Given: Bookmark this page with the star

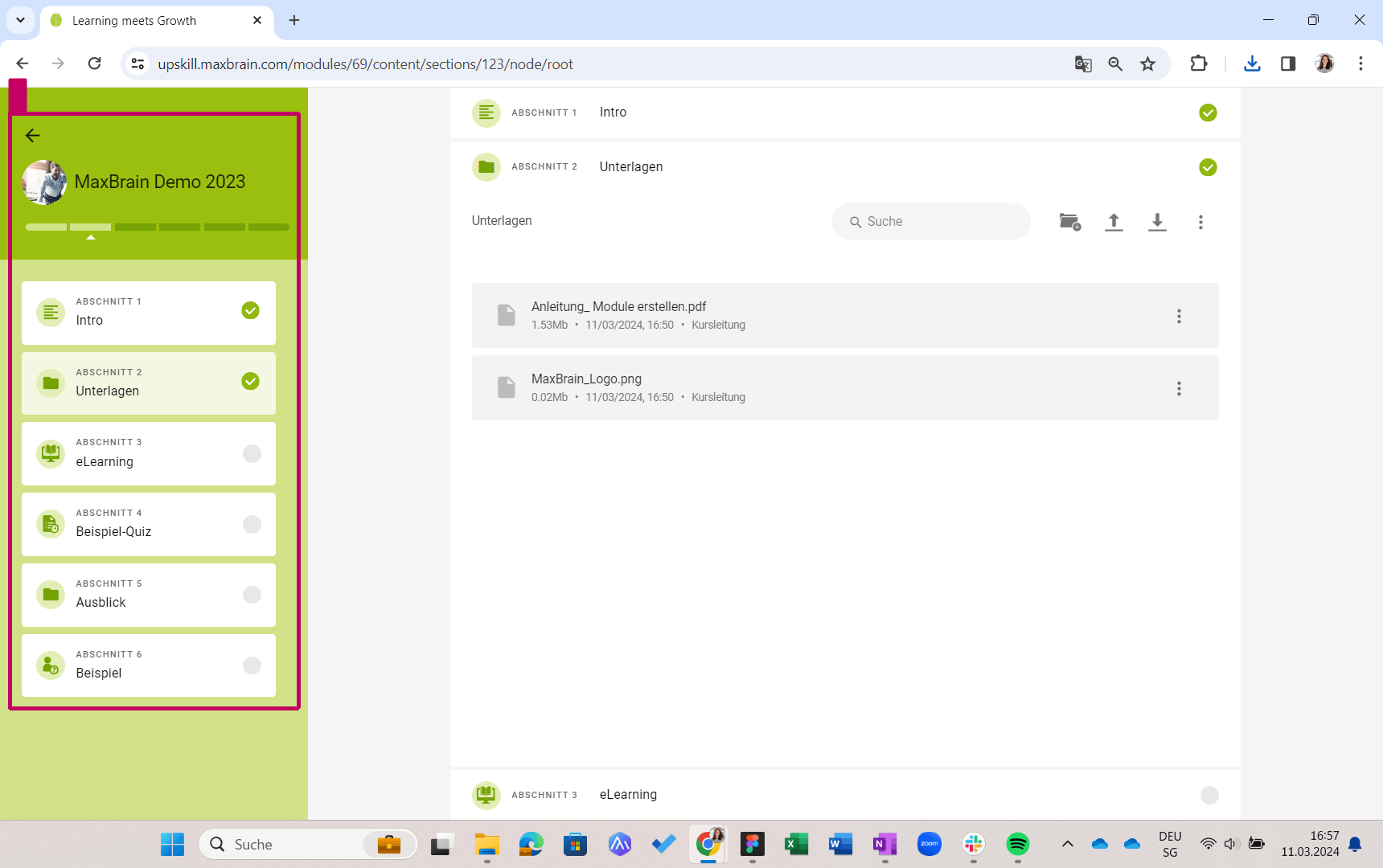Looking at the screenshot, I should point(1147,63).
